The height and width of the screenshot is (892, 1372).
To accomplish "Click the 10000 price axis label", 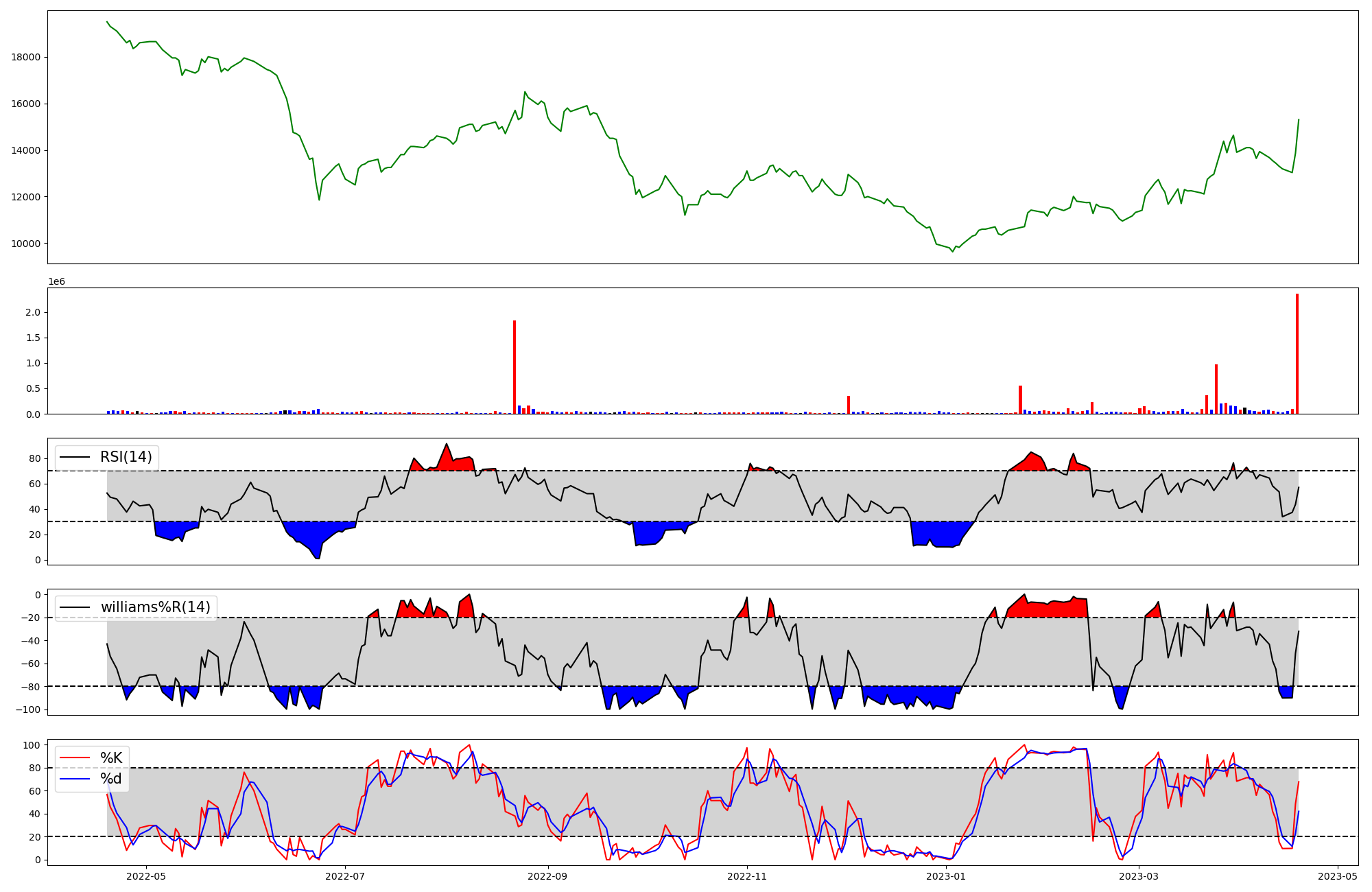I will (25, 244).
